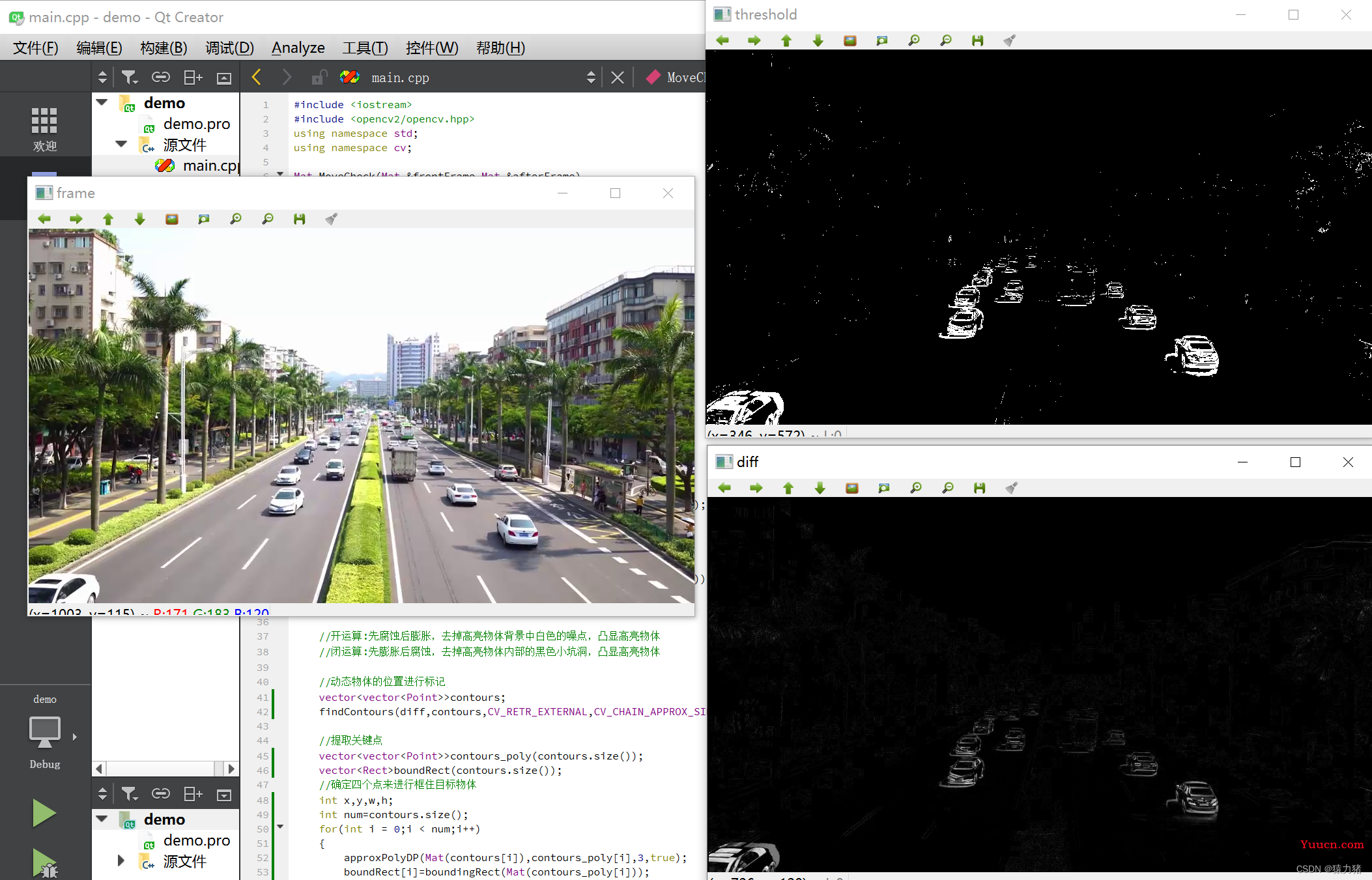Open the 文件(F) menu
Viewport: 1372px width, 880px height.
coord(35,48)
